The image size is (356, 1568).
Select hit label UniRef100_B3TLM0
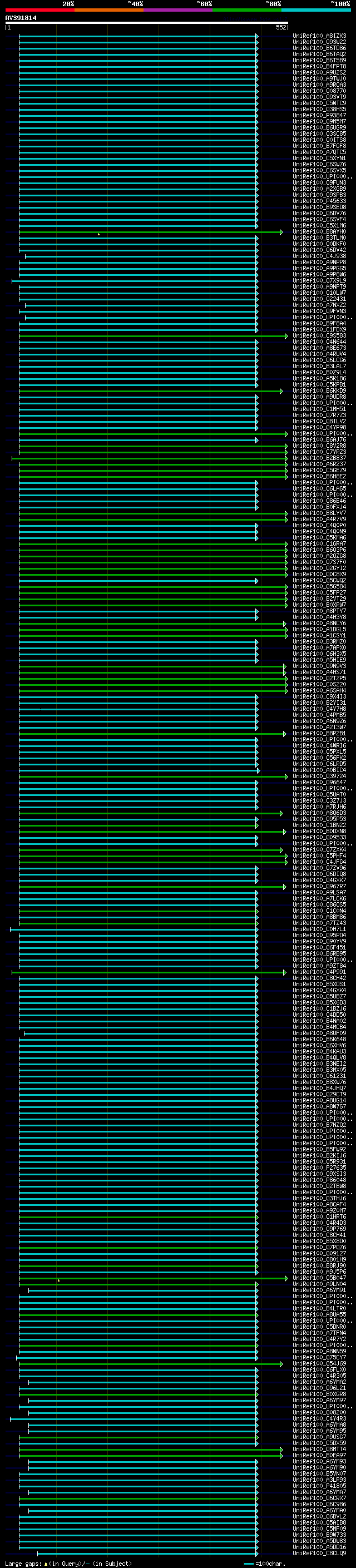319,238
